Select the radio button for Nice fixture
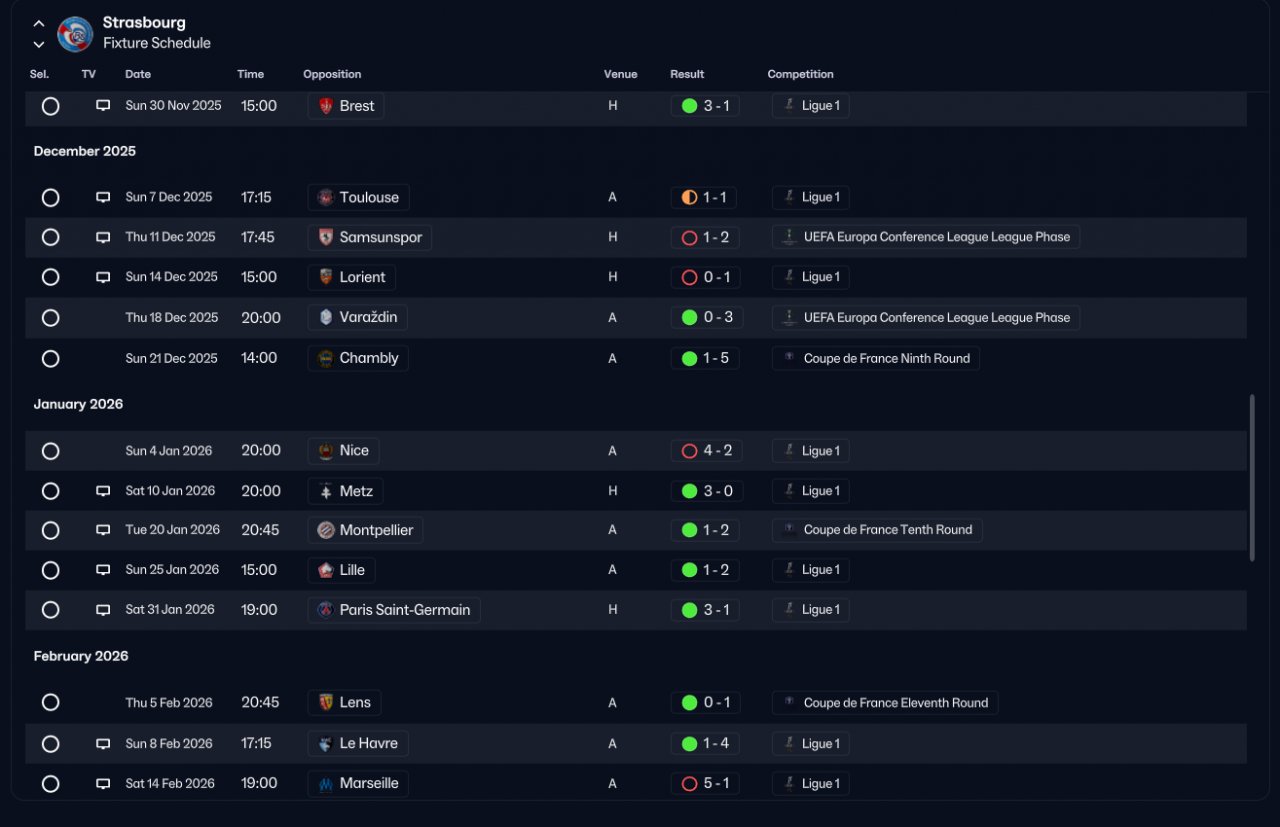 (51, 451)
